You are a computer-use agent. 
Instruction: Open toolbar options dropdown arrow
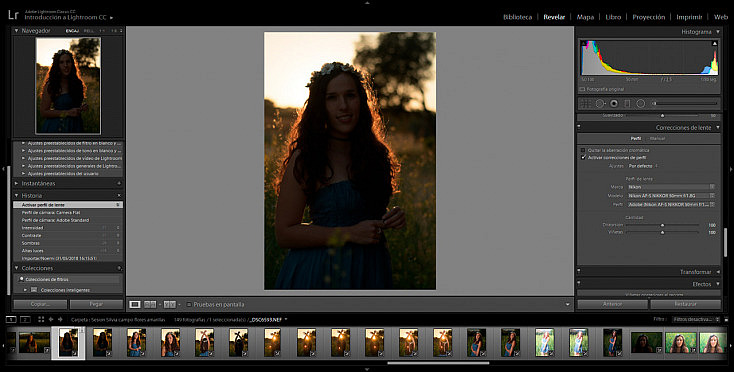click(x=568, y=305)
